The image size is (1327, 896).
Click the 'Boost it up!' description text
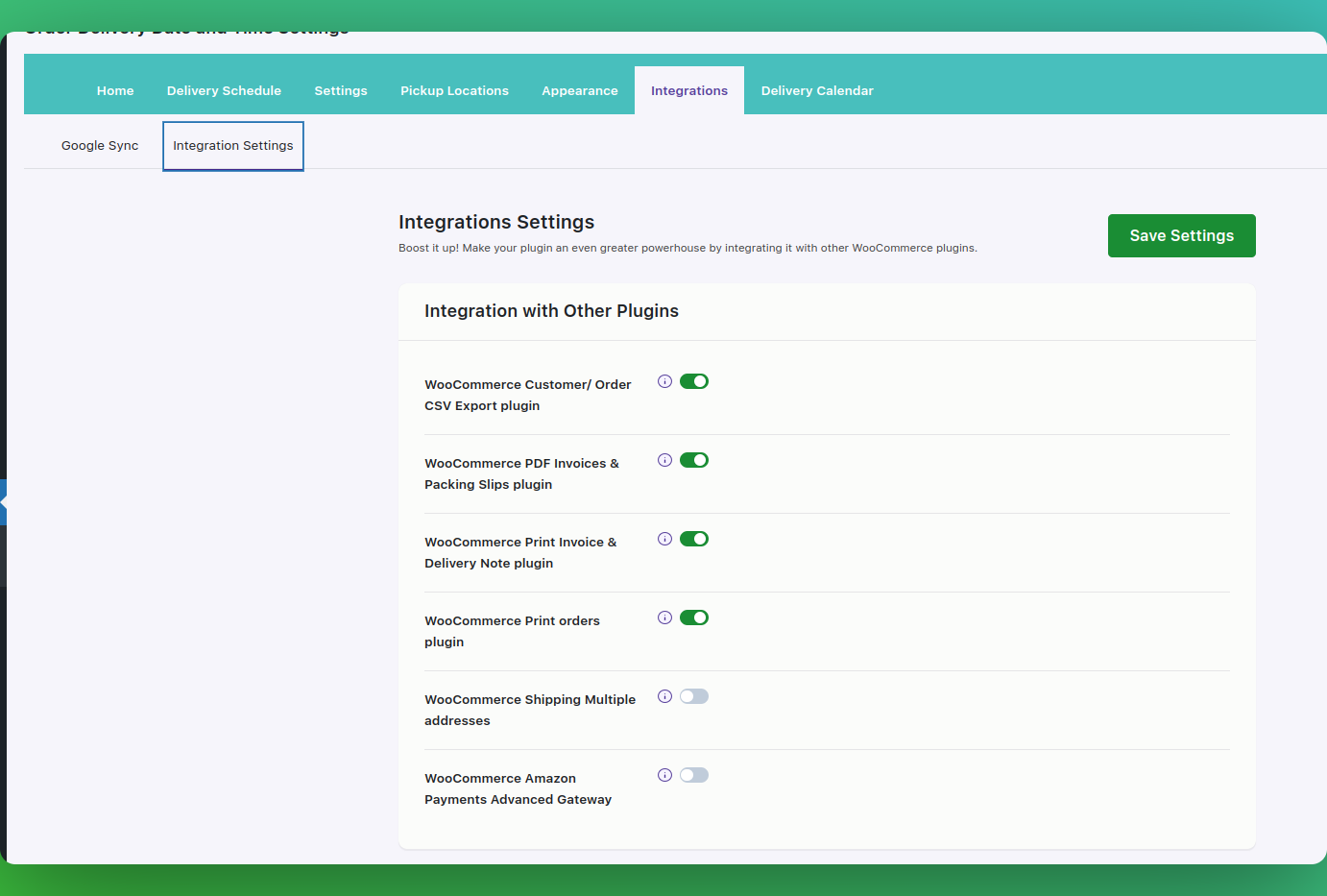coord(688,248)
